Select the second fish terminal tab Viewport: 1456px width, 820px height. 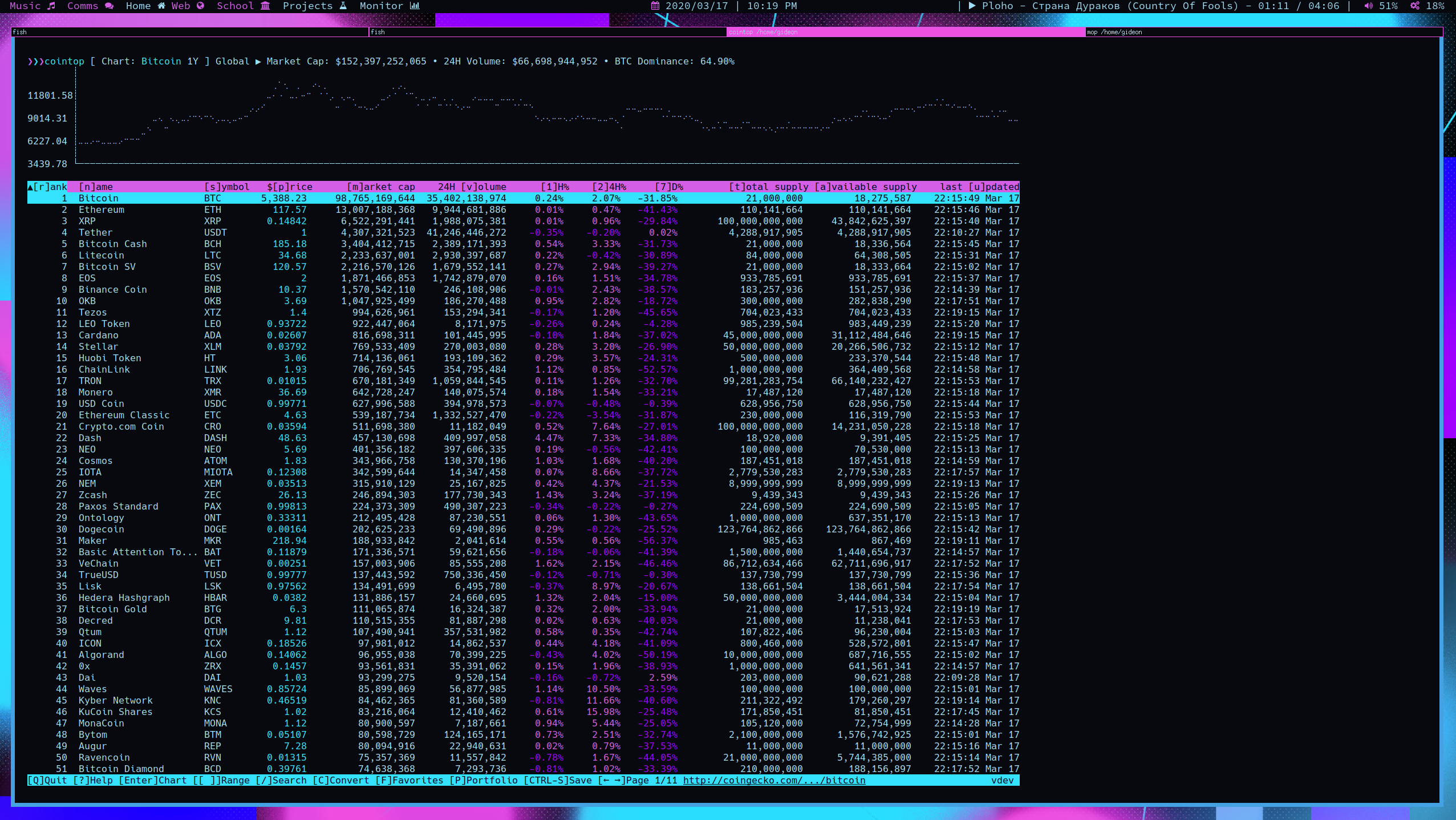click(547, 32)
